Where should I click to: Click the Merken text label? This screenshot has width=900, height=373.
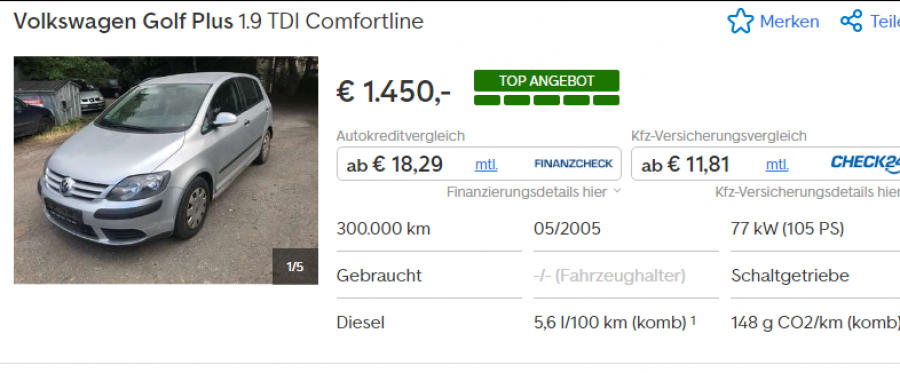coord(789,22)
